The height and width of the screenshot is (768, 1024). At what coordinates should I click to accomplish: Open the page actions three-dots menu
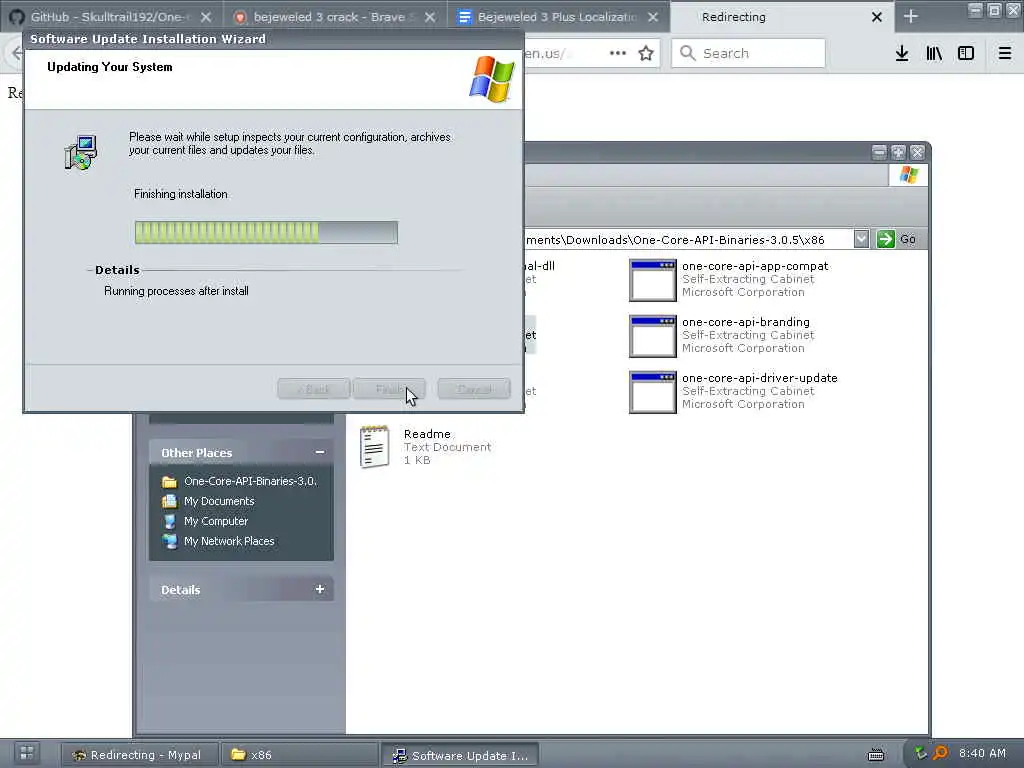(617, 54)
